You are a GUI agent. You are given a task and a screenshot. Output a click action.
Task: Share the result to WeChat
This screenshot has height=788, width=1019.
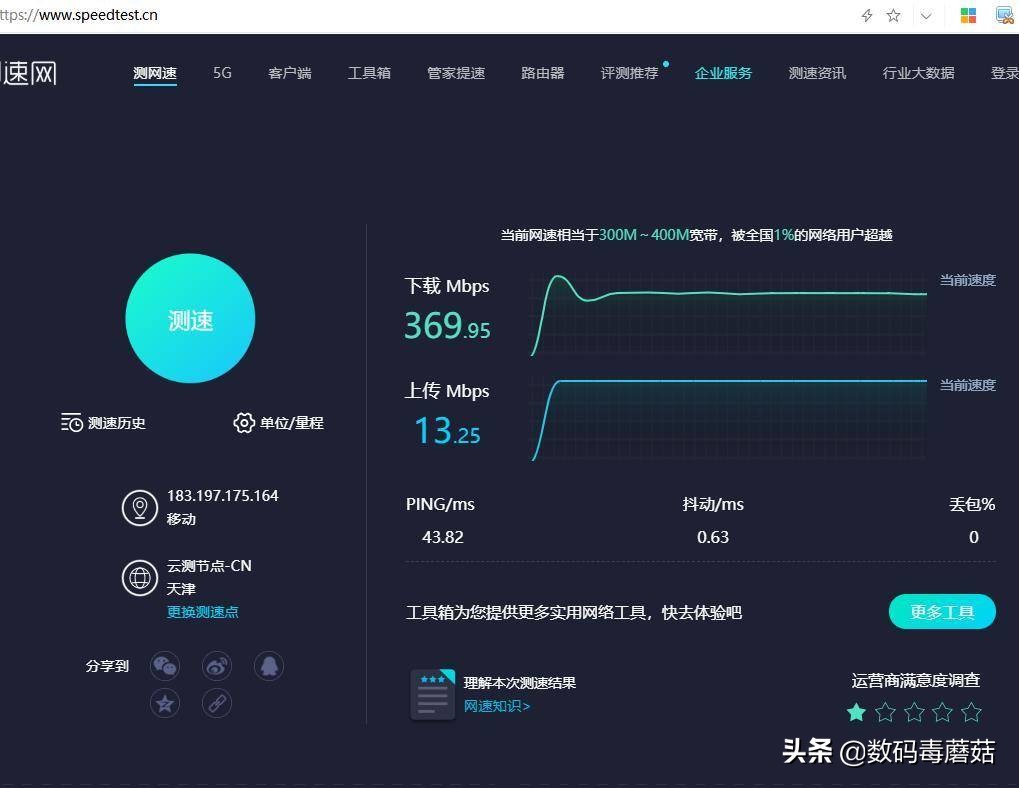tap(165, 666)
